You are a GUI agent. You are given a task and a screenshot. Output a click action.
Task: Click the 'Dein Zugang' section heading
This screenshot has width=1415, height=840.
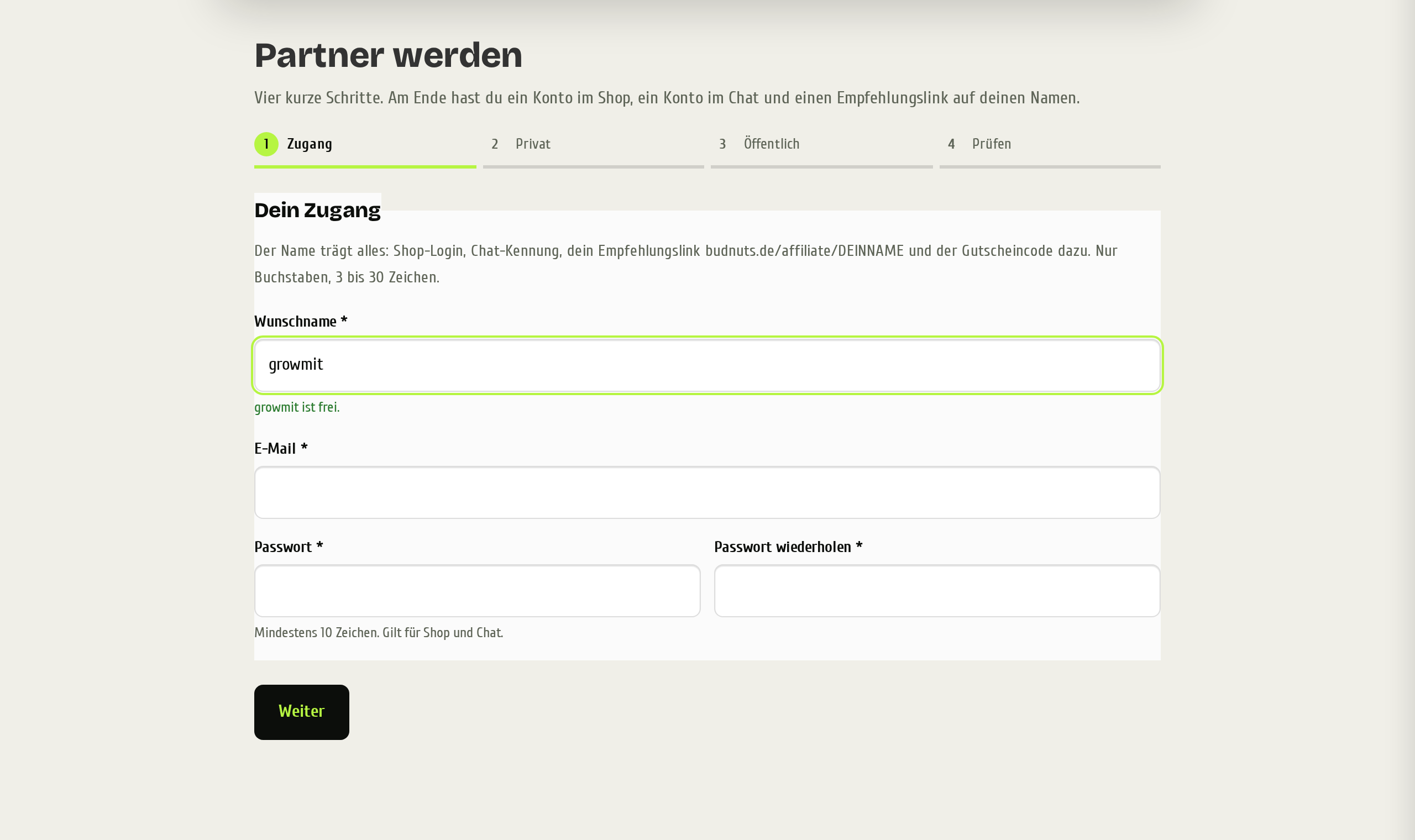point(317,210)
